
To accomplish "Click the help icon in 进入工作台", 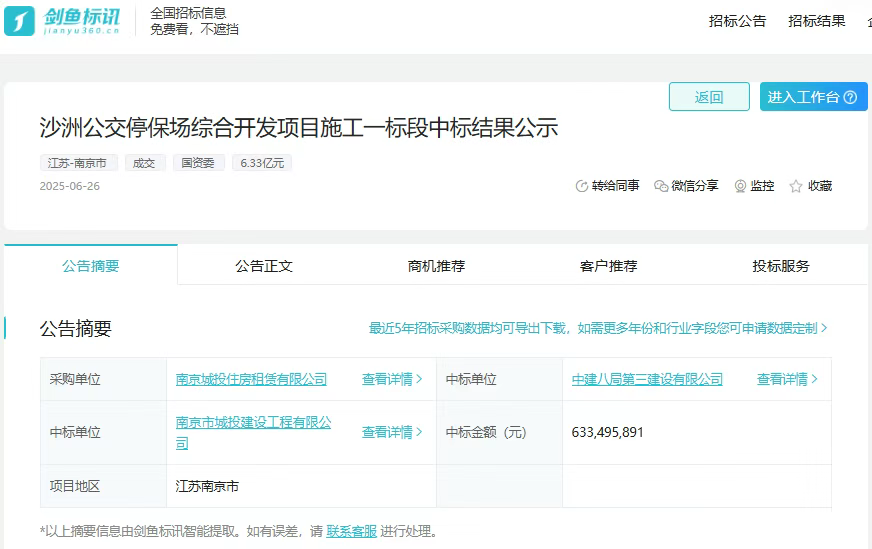I will click(850, 97).
